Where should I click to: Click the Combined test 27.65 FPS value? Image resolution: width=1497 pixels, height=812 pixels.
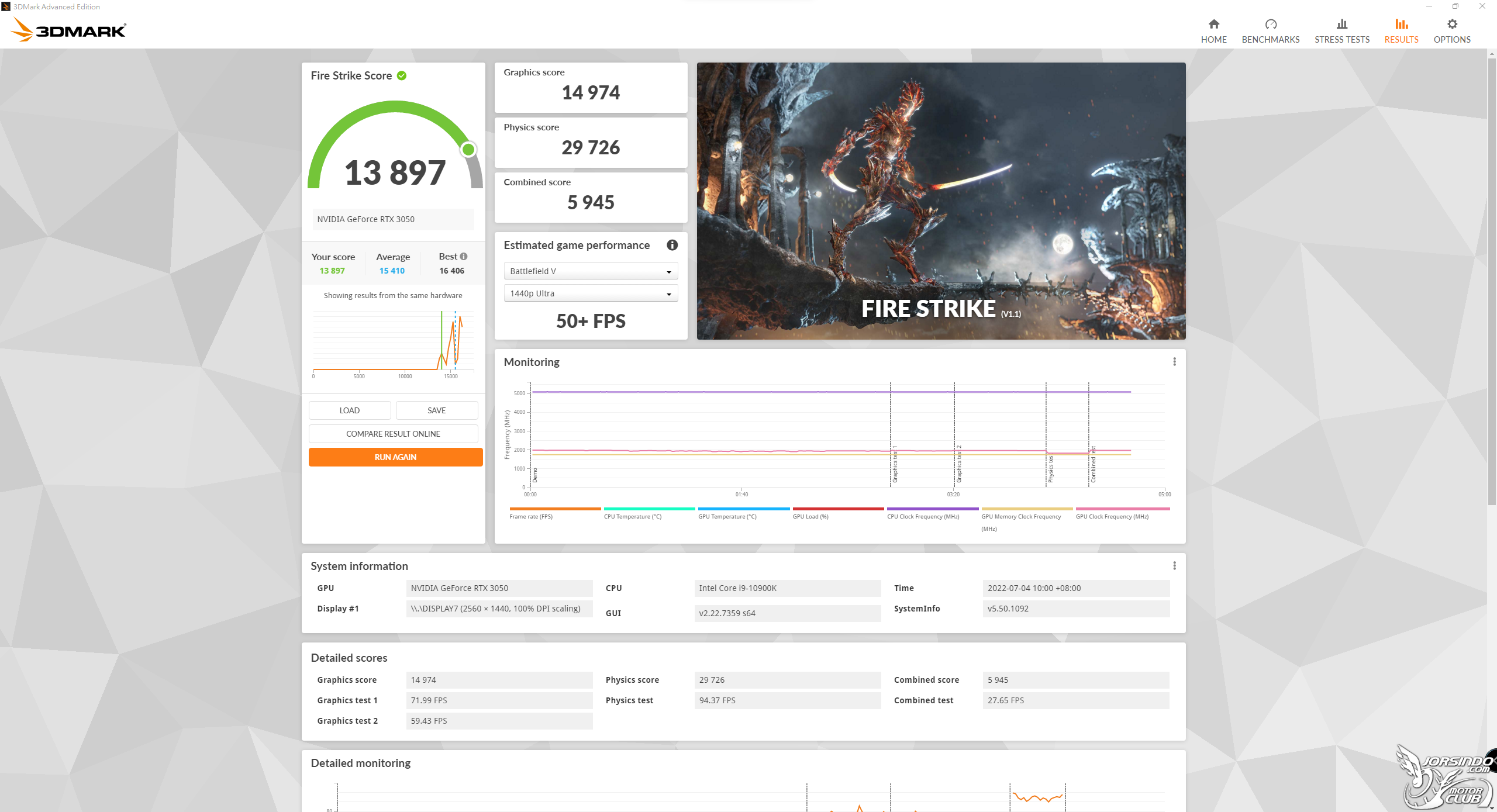(1076, 700)
